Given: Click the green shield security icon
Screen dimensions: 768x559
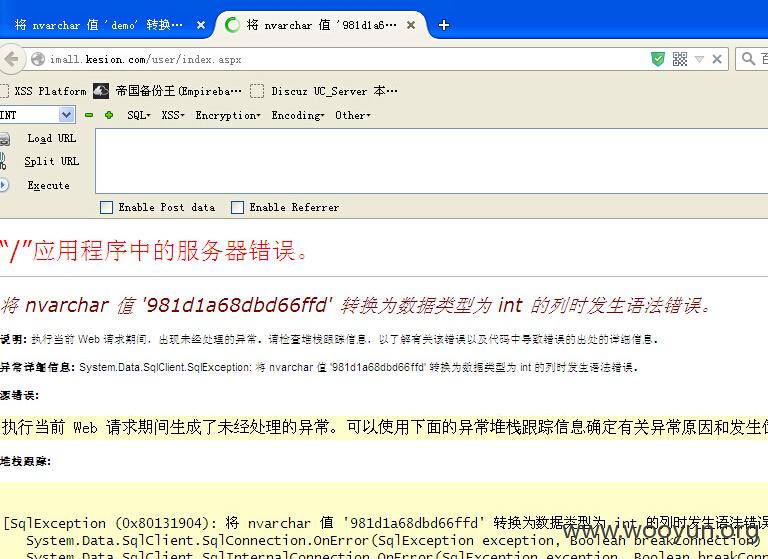Looking at the screenshot, I should point(658,59).
